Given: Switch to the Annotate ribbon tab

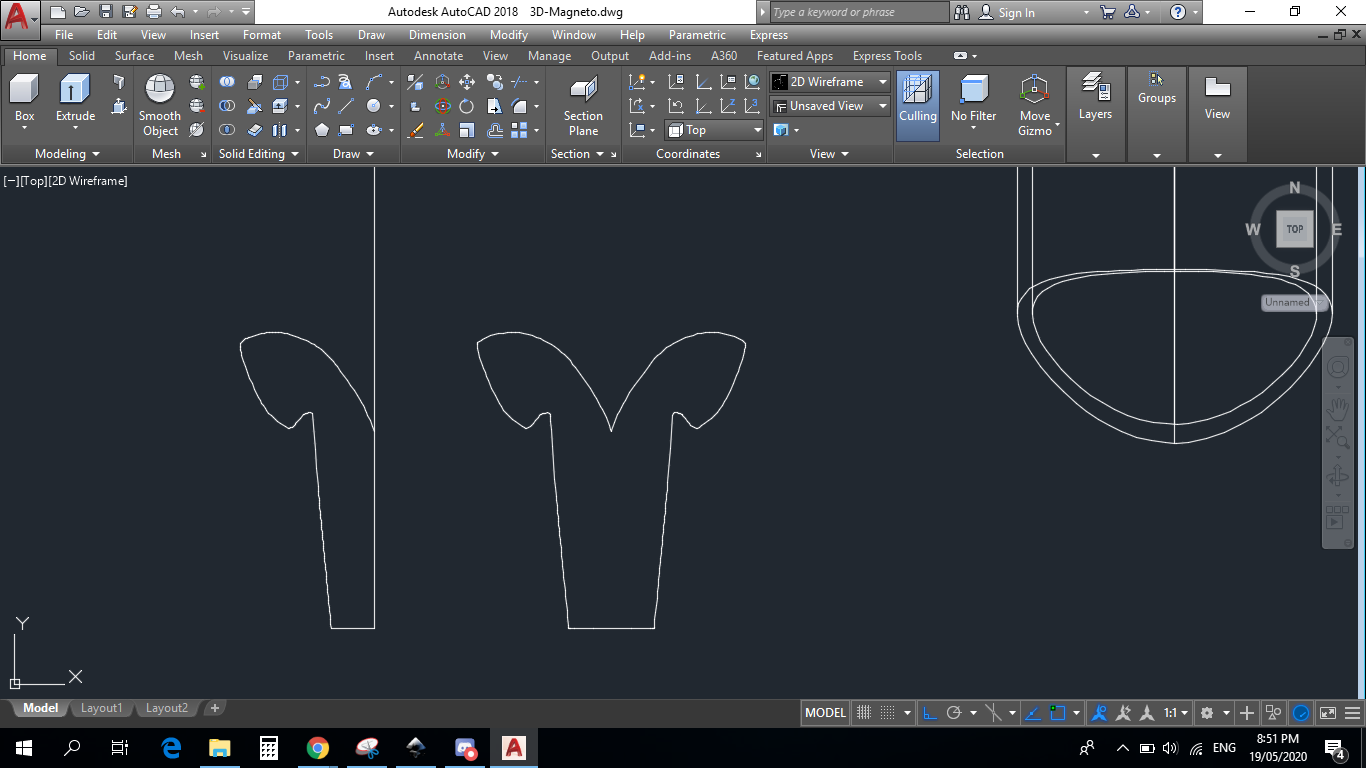Looking at the screenshot, I should pyautogui.click(x=438, y=56).
